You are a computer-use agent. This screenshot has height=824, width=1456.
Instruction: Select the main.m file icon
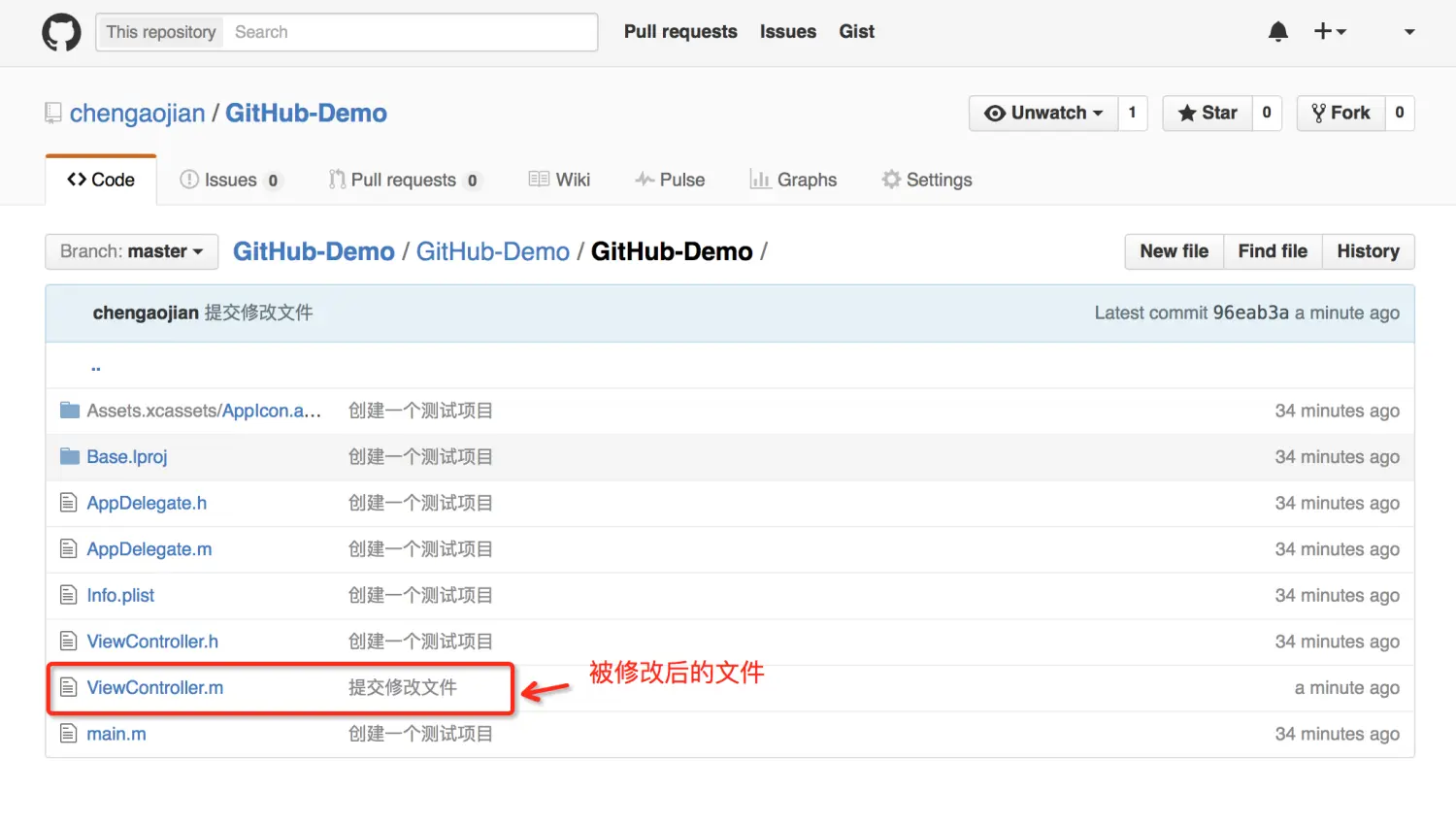68,734
